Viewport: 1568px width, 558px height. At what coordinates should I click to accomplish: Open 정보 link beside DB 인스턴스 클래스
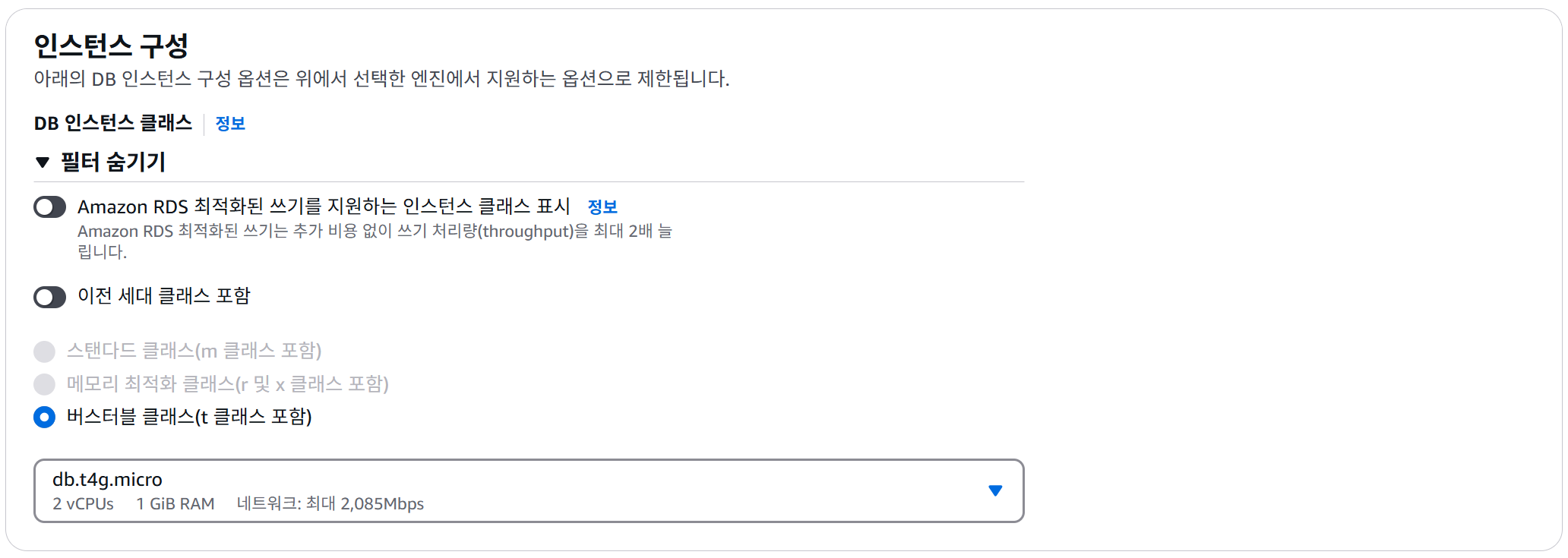230,124
